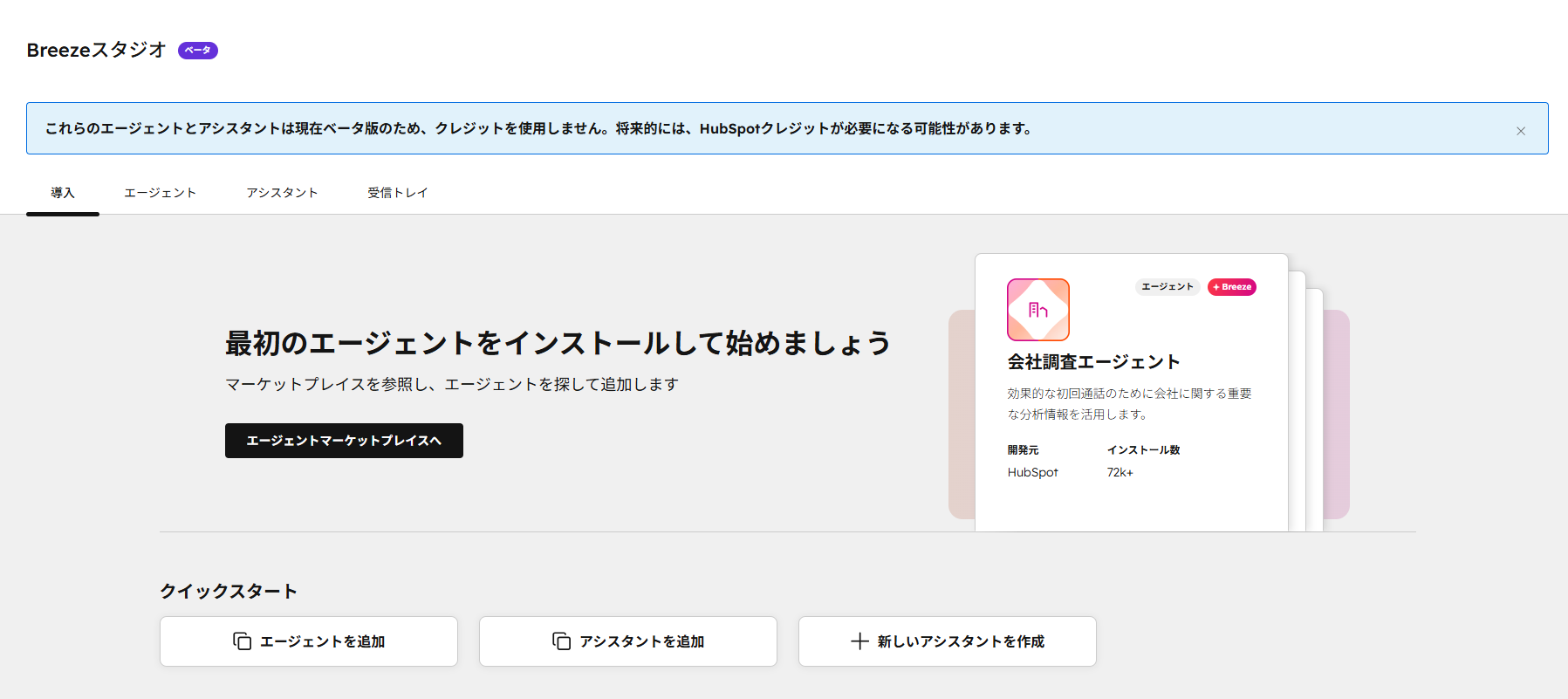Select the 新しいアシスタントを作成 button
Screen dimensions: 1568x699
pos(948,641)
